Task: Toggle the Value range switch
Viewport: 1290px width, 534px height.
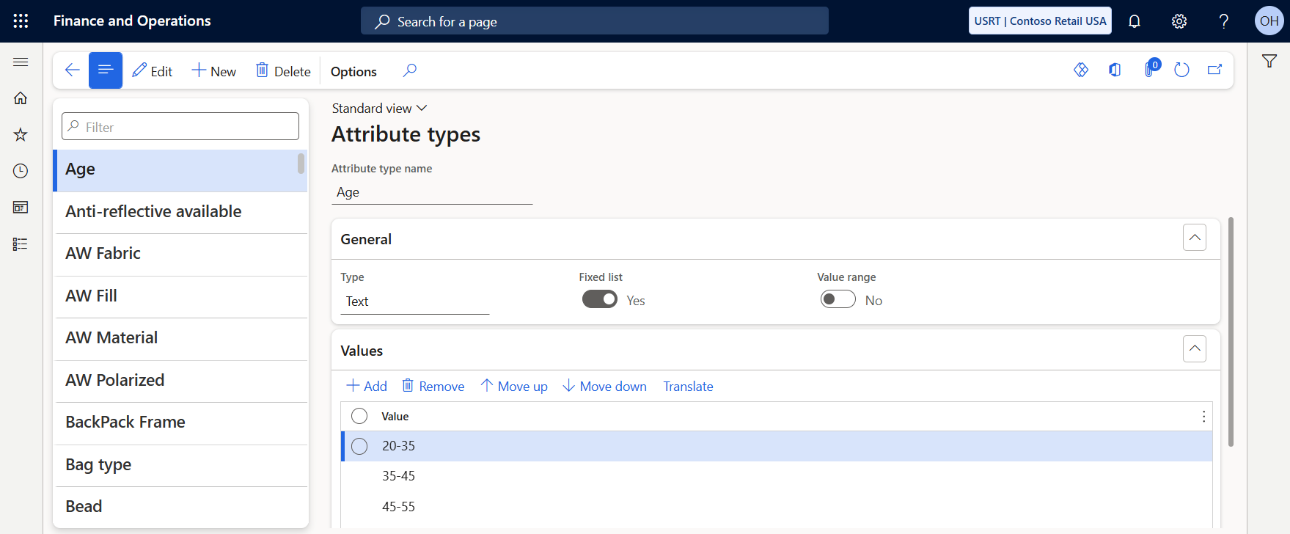Action: click(838, 299)
